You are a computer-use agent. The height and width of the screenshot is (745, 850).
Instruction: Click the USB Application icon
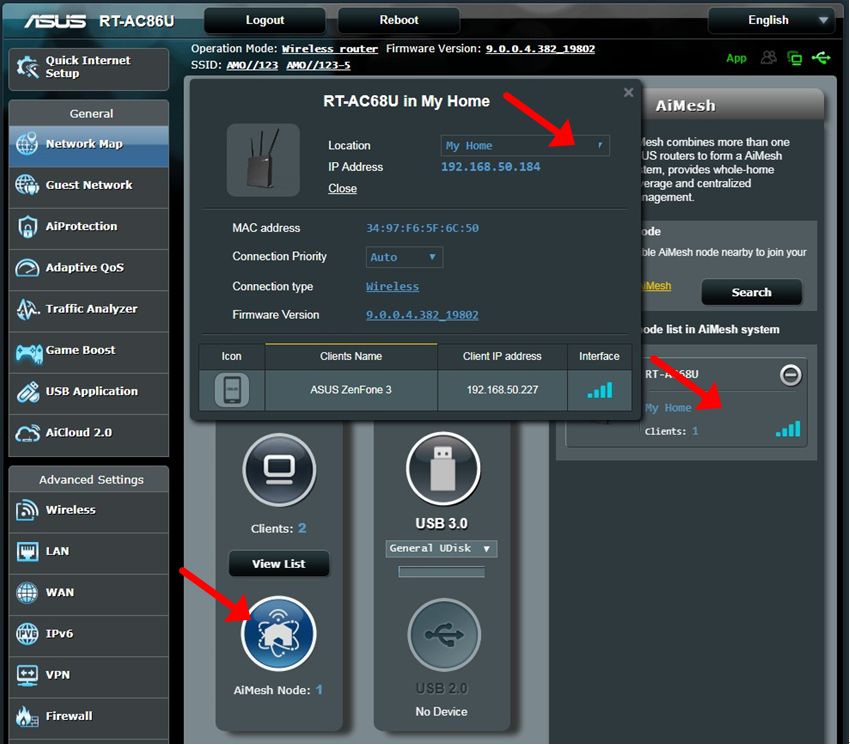point(27,392)
